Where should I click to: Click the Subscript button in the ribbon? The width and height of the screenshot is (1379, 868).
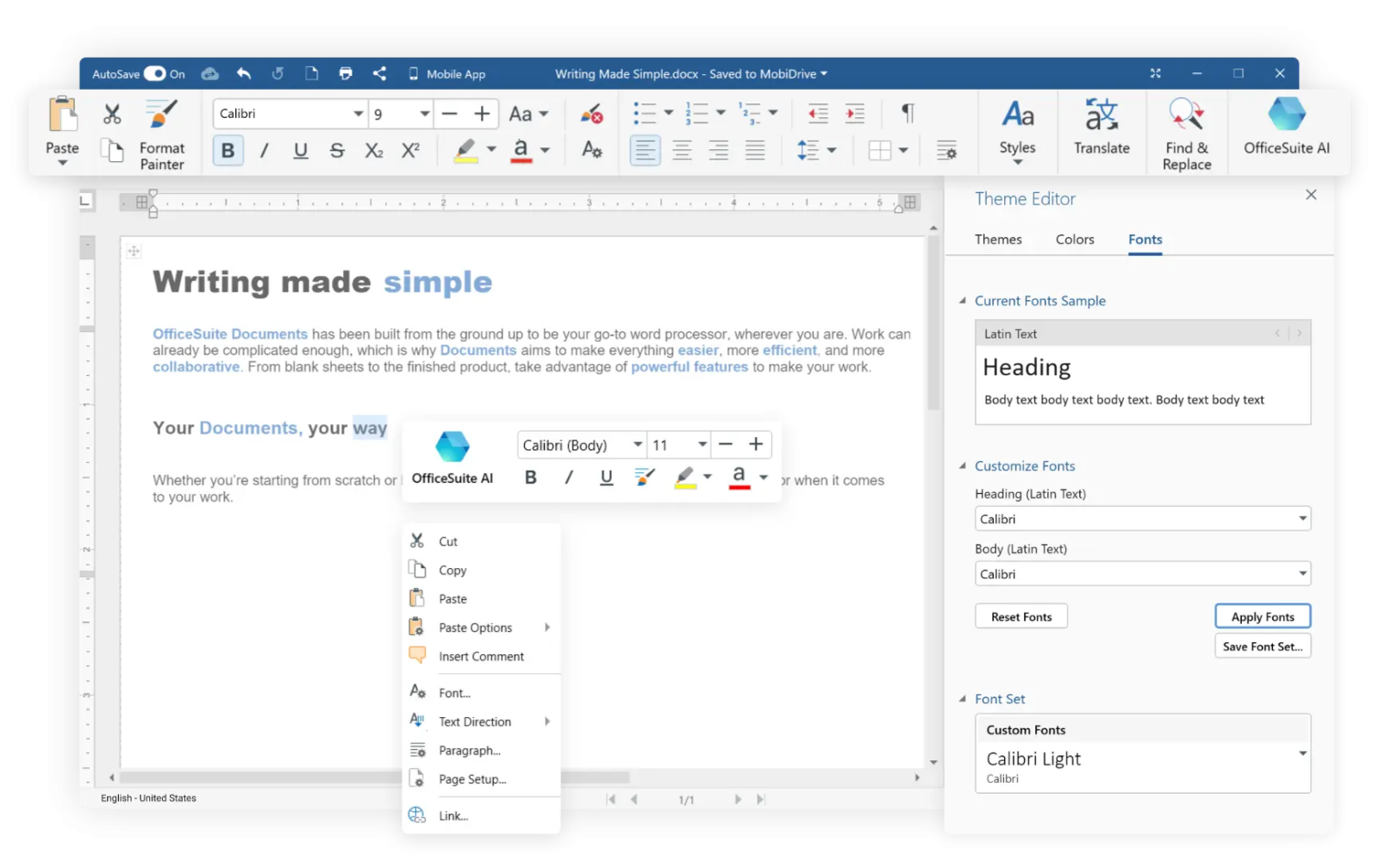point(373,151)
